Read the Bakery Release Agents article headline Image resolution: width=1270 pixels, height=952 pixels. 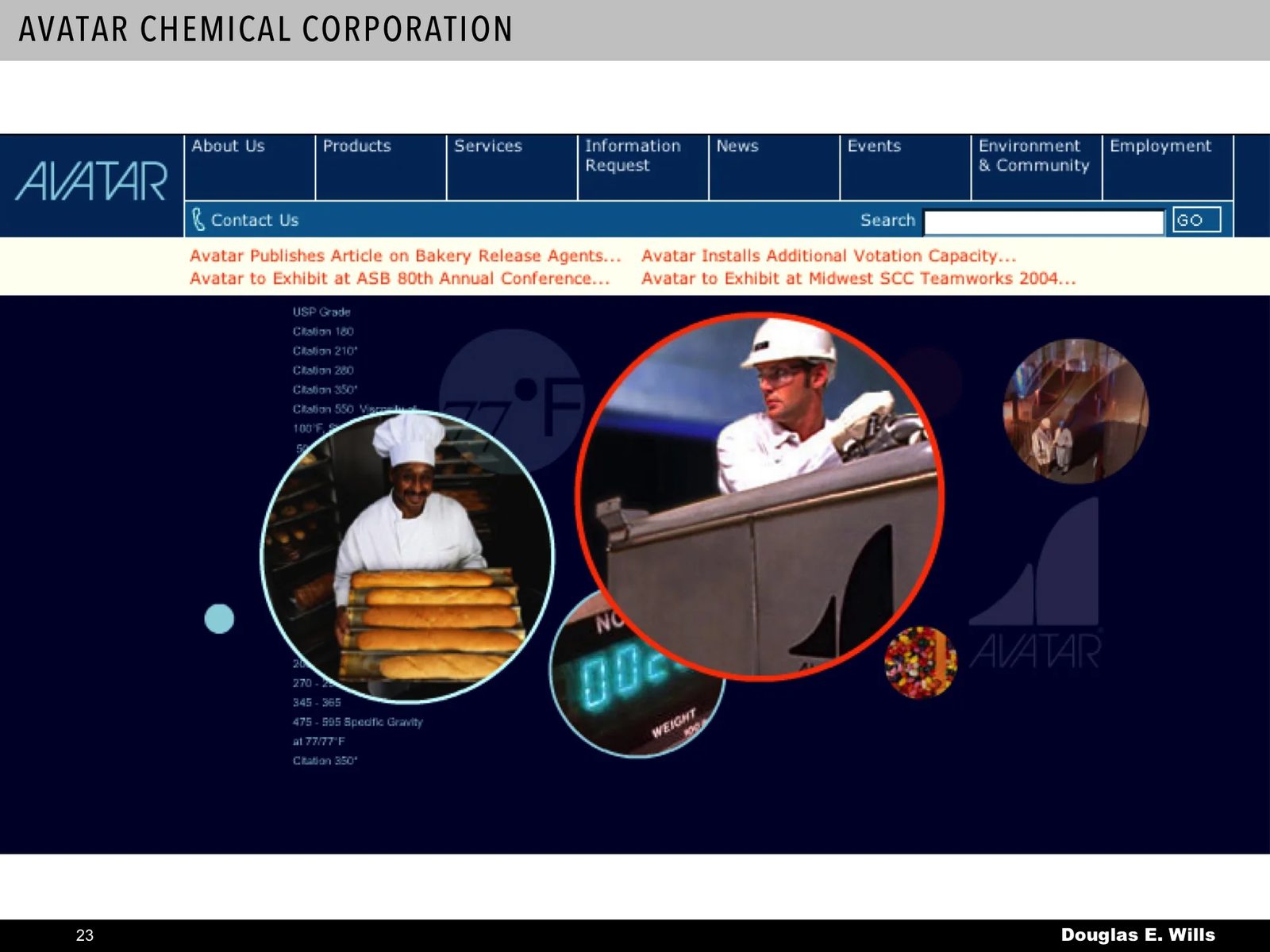pyautogui.click(x=405, y=255)
